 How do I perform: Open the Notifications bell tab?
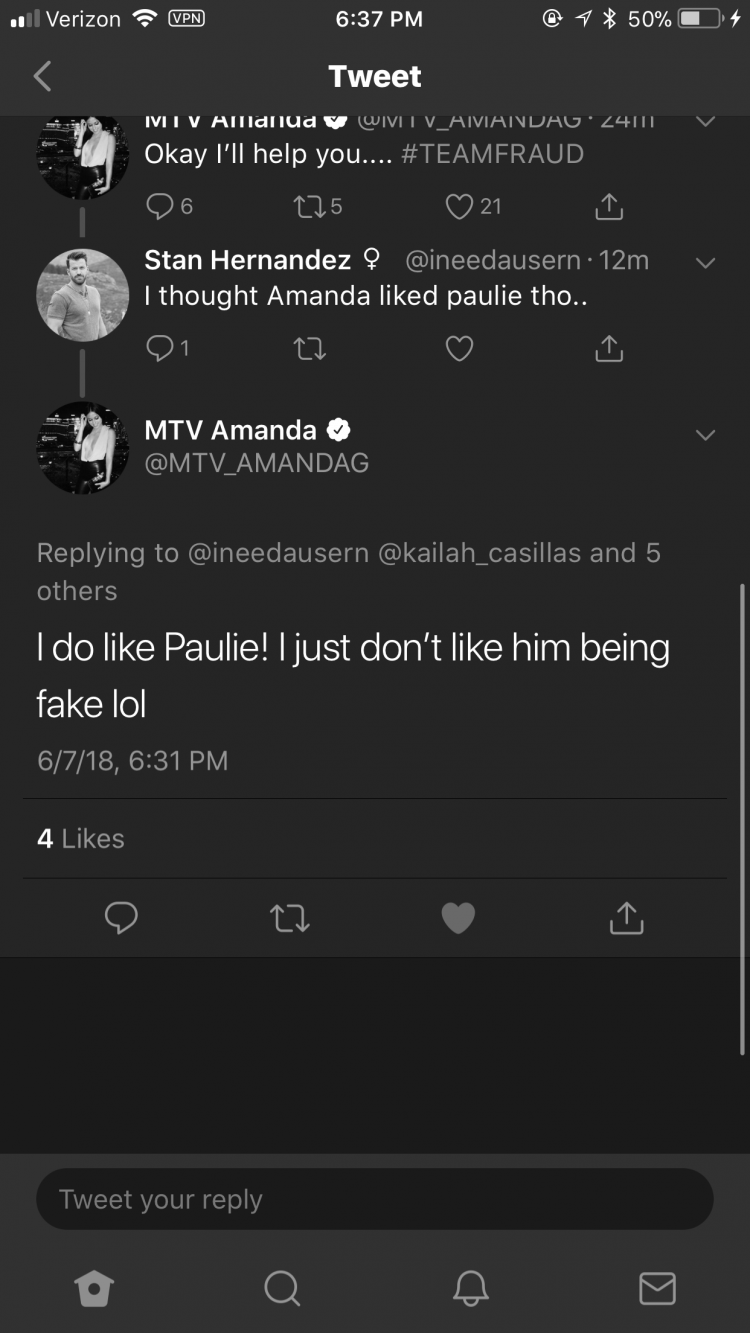470,1288
